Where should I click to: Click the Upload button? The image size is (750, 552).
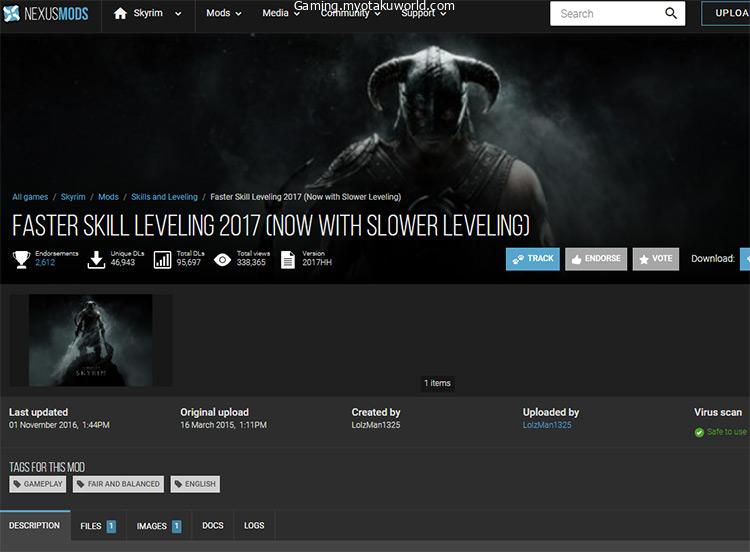[x=726, y=13]
